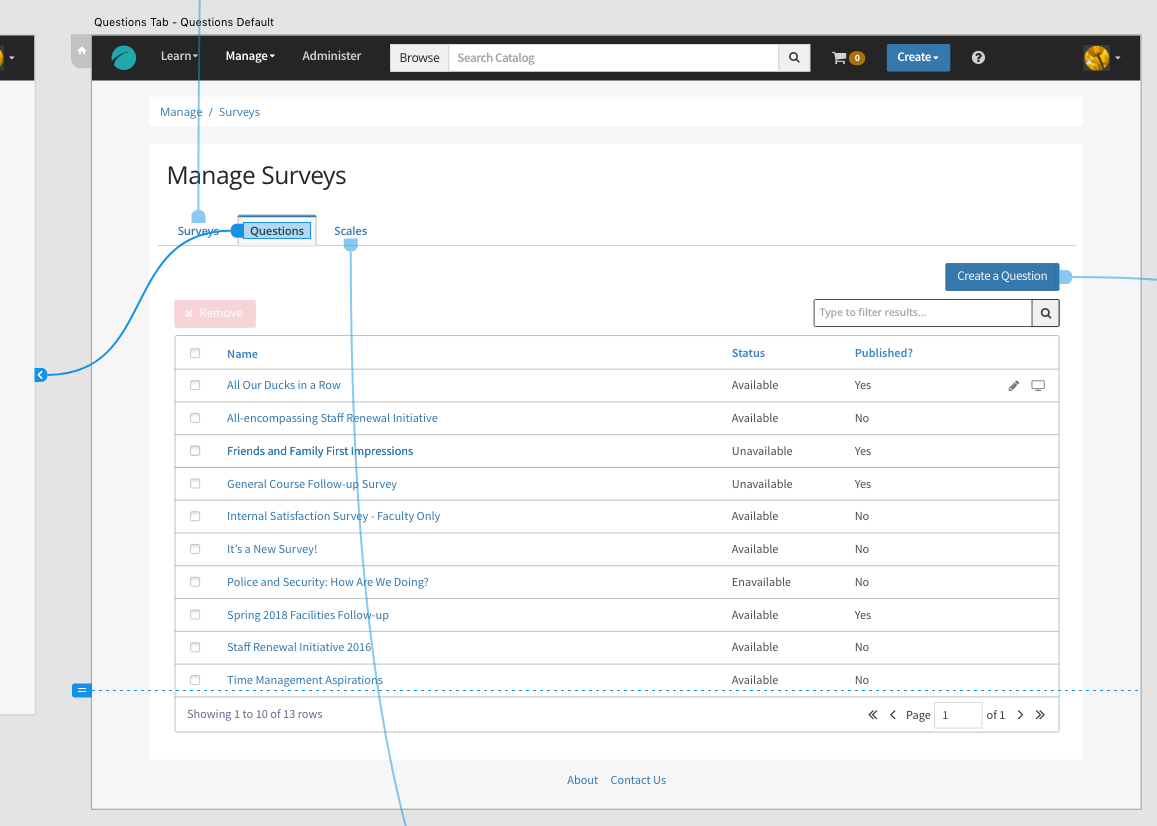Go to next page arrow
The height and width of the screenshot is (826, 1157).
[1020, 715]
